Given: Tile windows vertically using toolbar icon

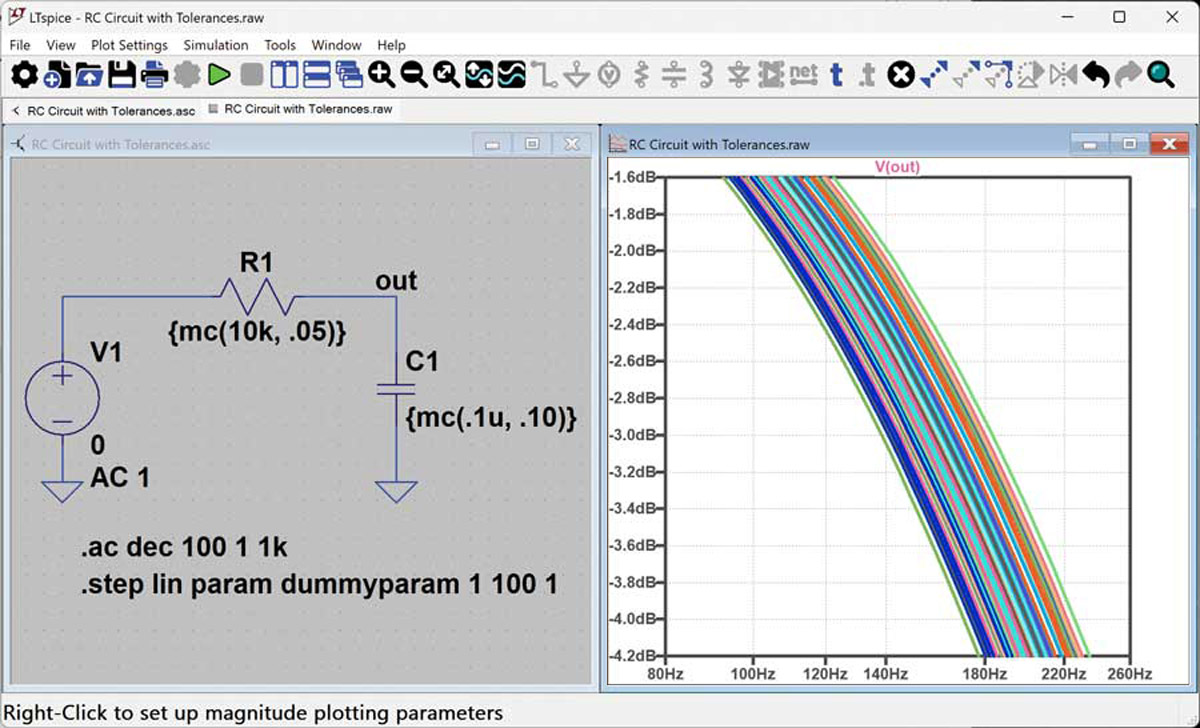Looking at the screenshot, I should [284, 74].
